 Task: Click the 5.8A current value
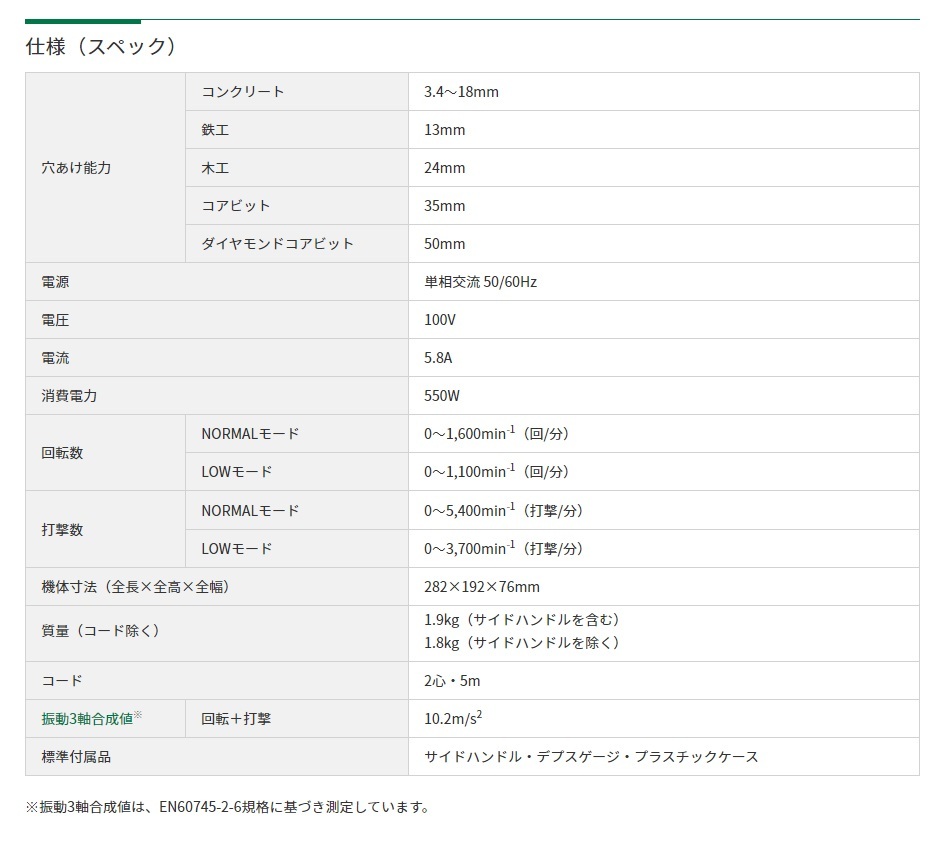point(438,358)
